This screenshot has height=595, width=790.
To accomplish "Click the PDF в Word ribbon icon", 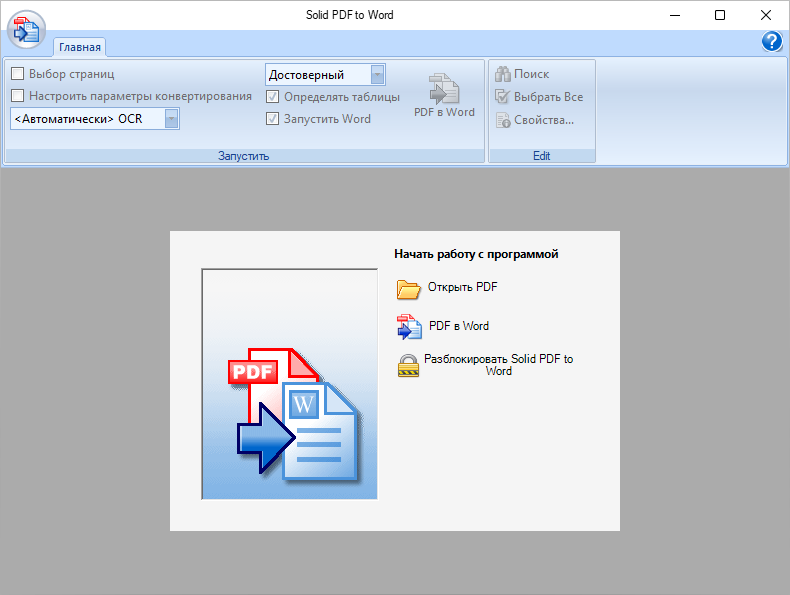I will point(443,88).
